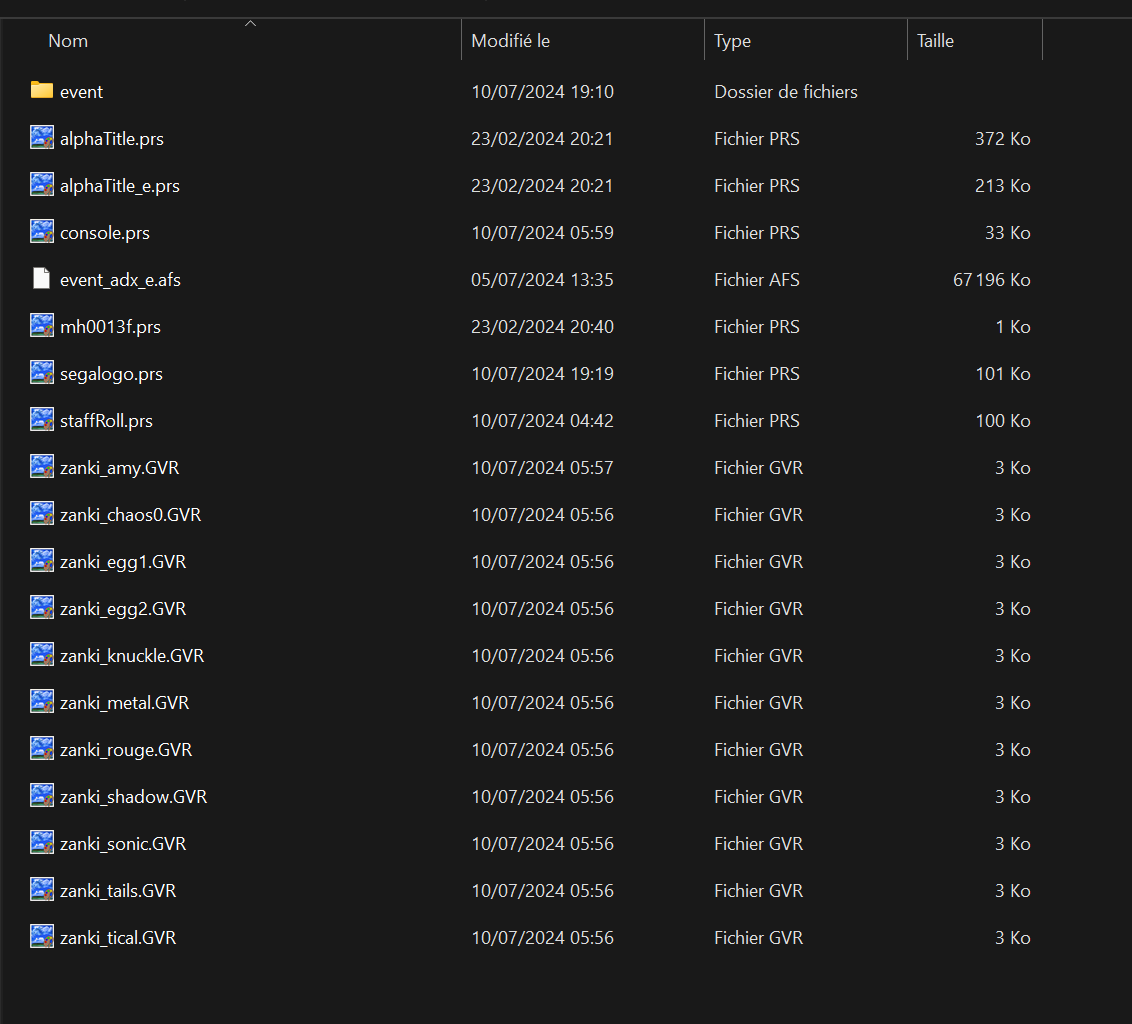The height and width of the screenshot is (1024, 1132).
Task: Select the zanki_knuckle.GVR file name
Action: [x=132, y=656]
